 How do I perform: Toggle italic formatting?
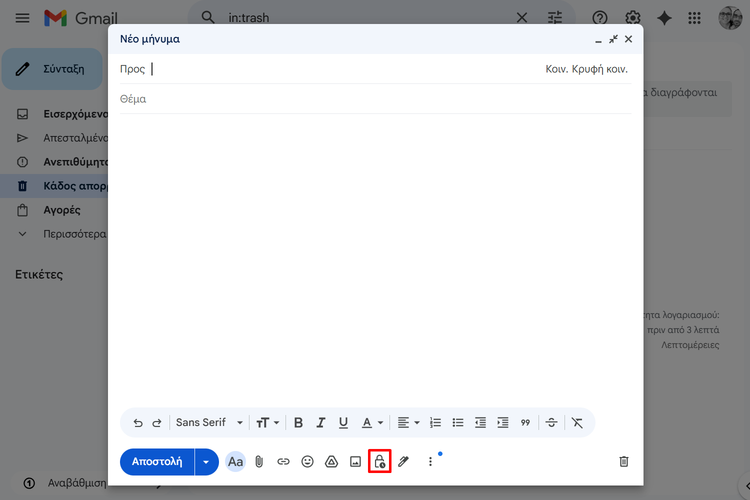pyautogui.click(x=321, y=423)
